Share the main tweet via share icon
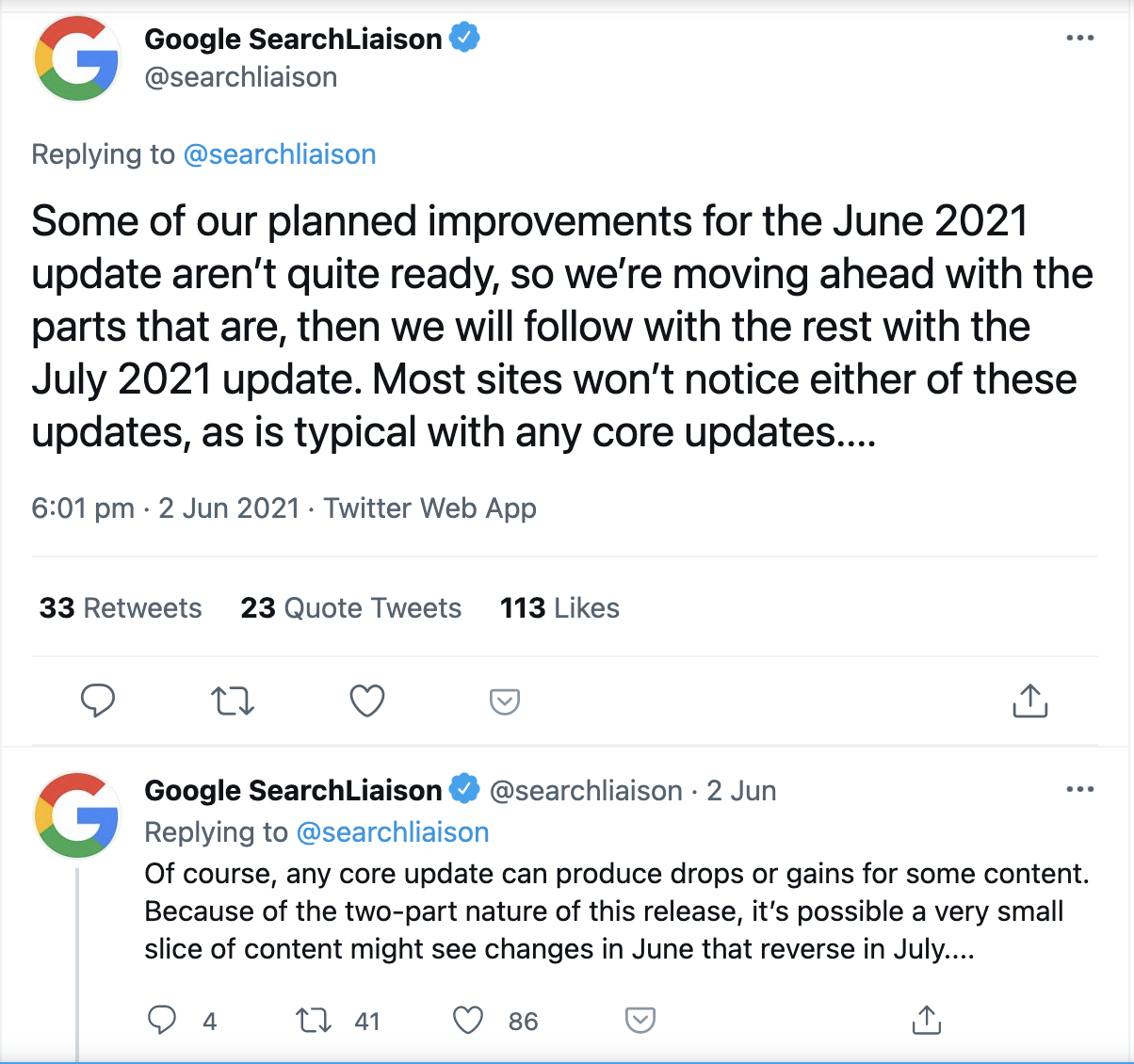Screen dimensions: 1134x1064 tap(1030, 701)
